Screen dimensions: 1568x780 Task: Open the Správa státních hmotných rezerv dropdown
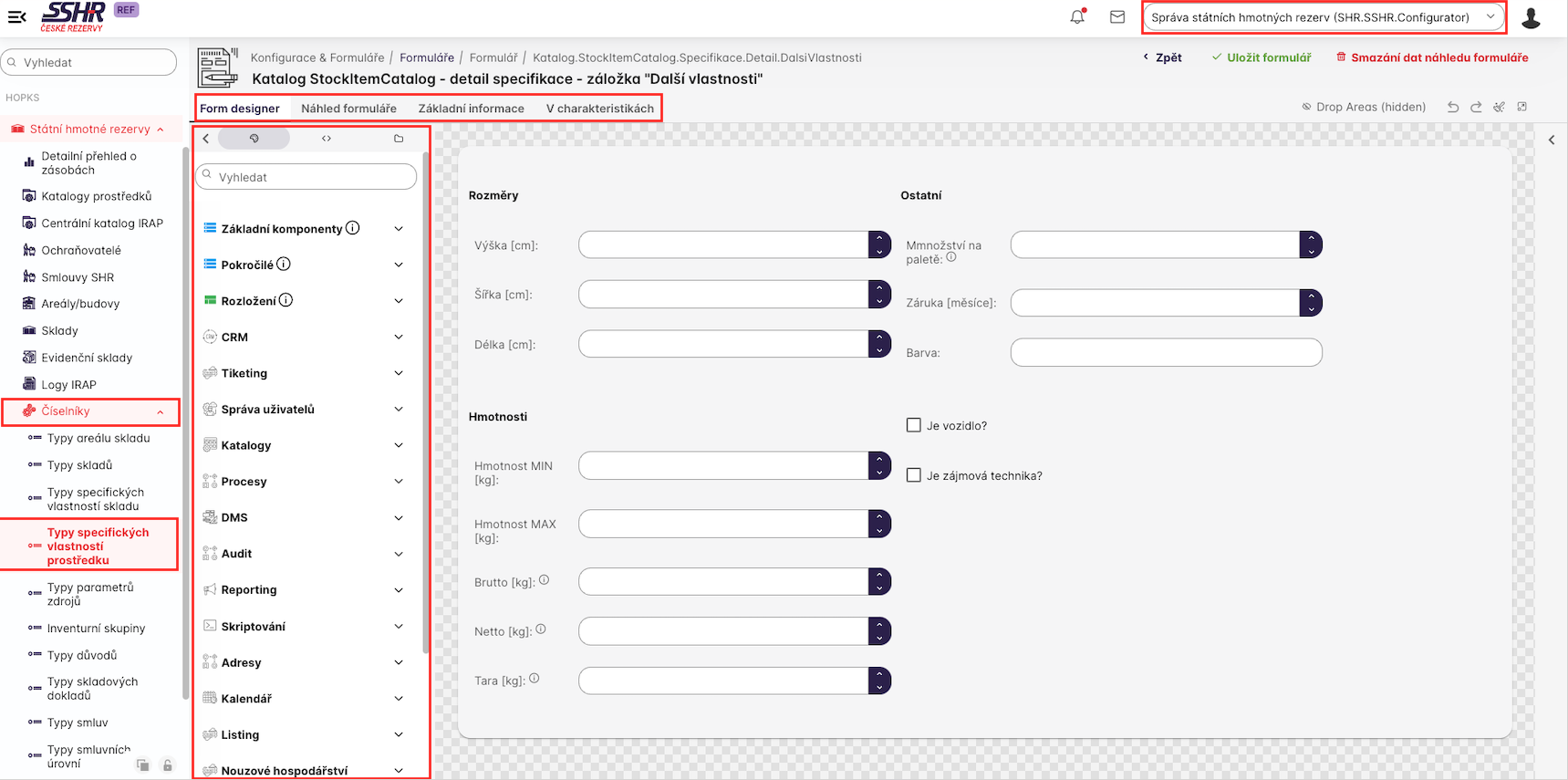1323,17
